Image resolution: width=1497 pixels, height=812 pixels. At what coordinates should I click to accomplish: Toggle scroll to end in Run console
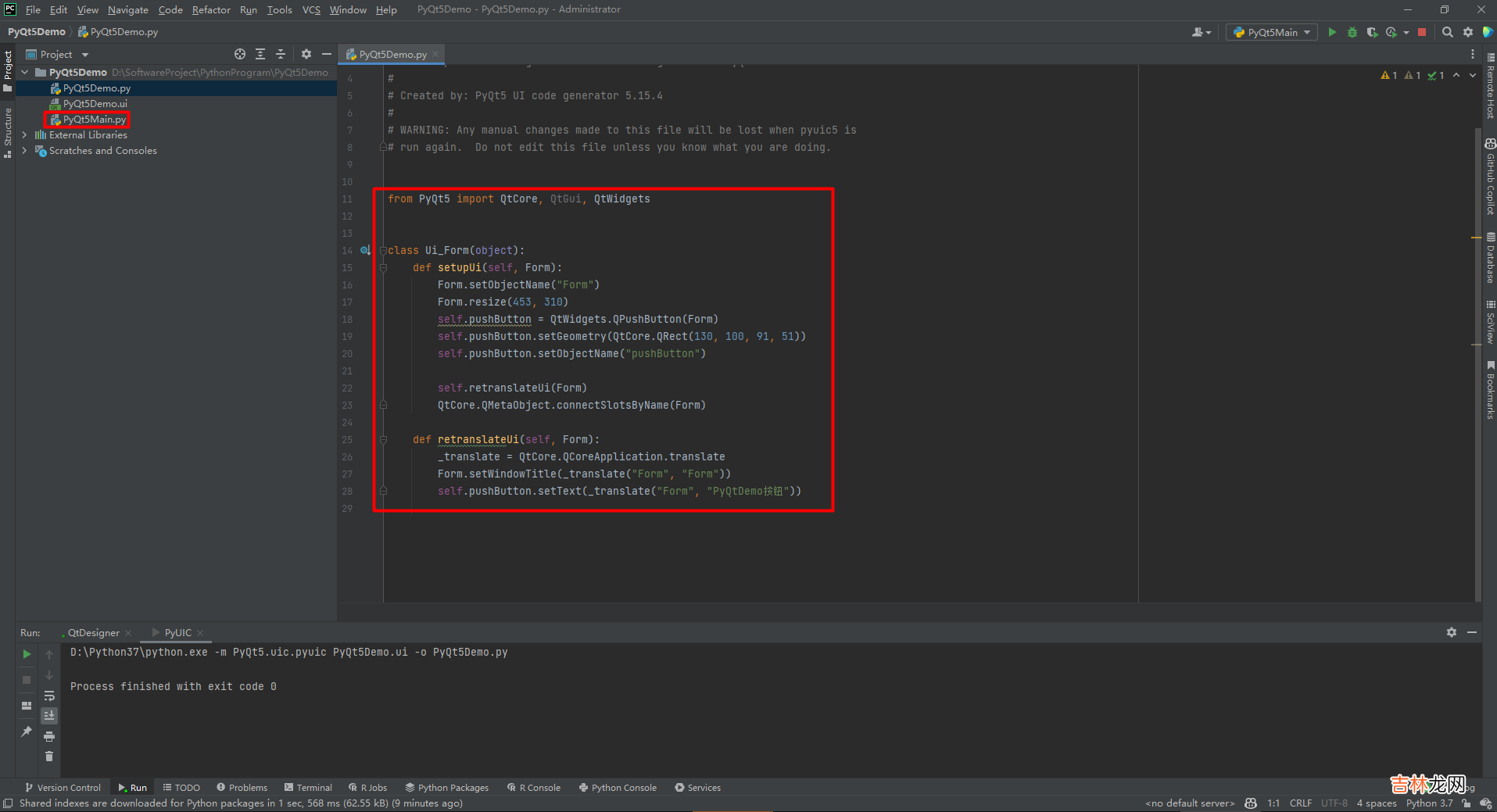(x=49, y=716)
